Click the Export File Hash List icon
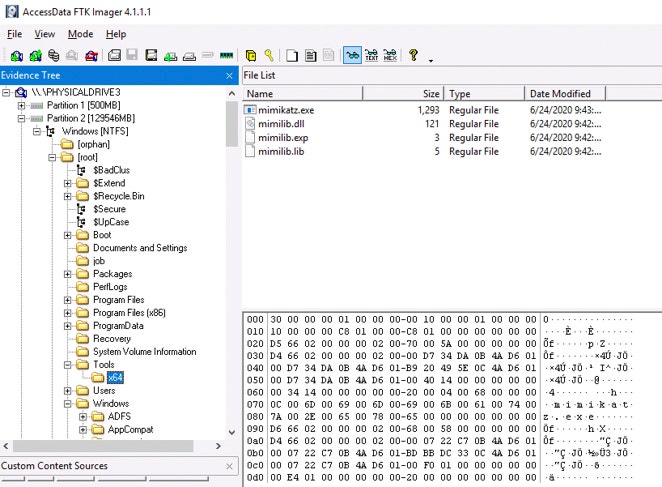Screen dimensions: 662x487 pyautogui.click(x=311, y=55)
